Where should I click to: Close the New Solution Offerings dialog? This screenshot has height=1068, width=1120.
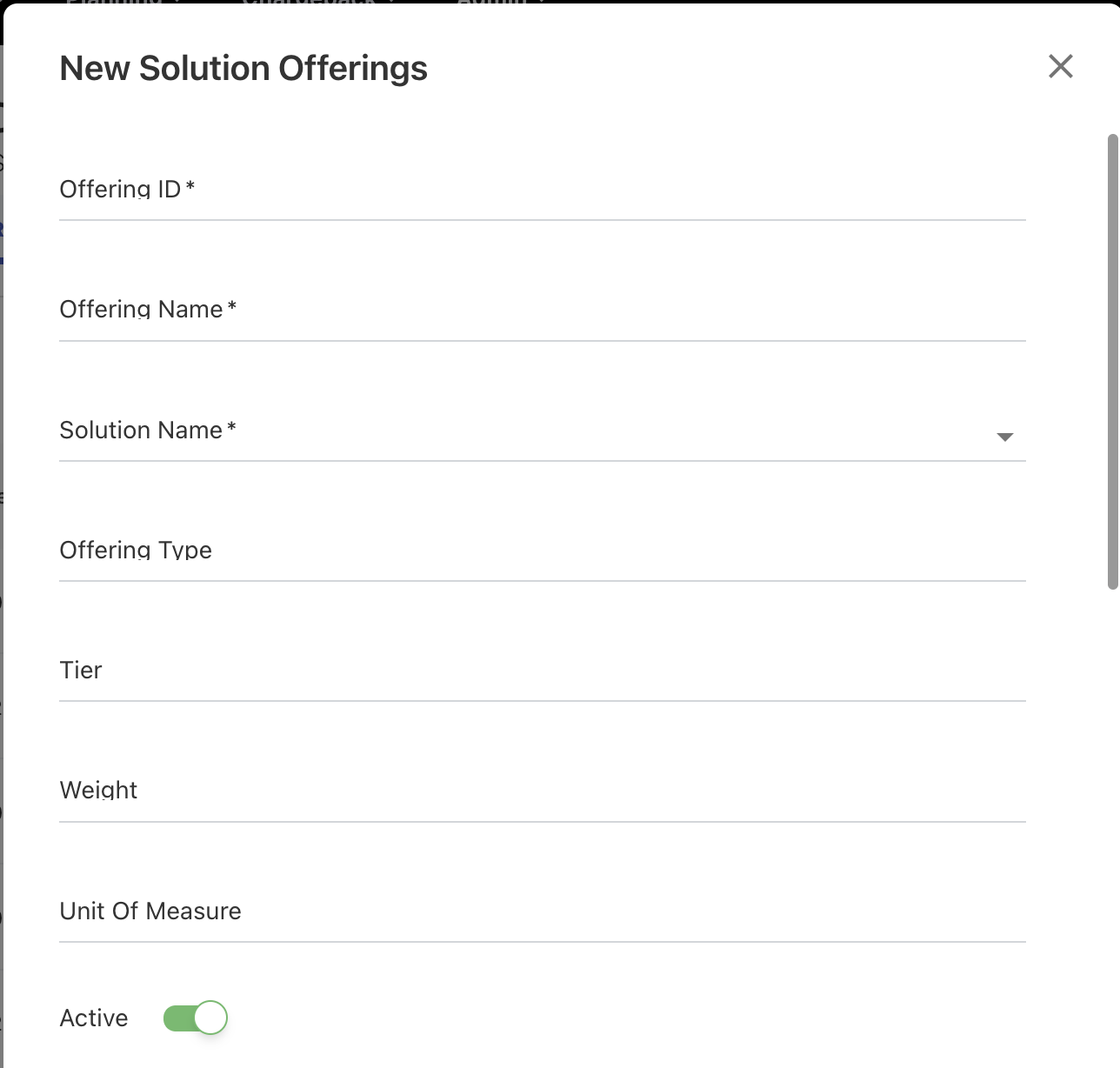pyautogui.click(x=1060, y=66)
